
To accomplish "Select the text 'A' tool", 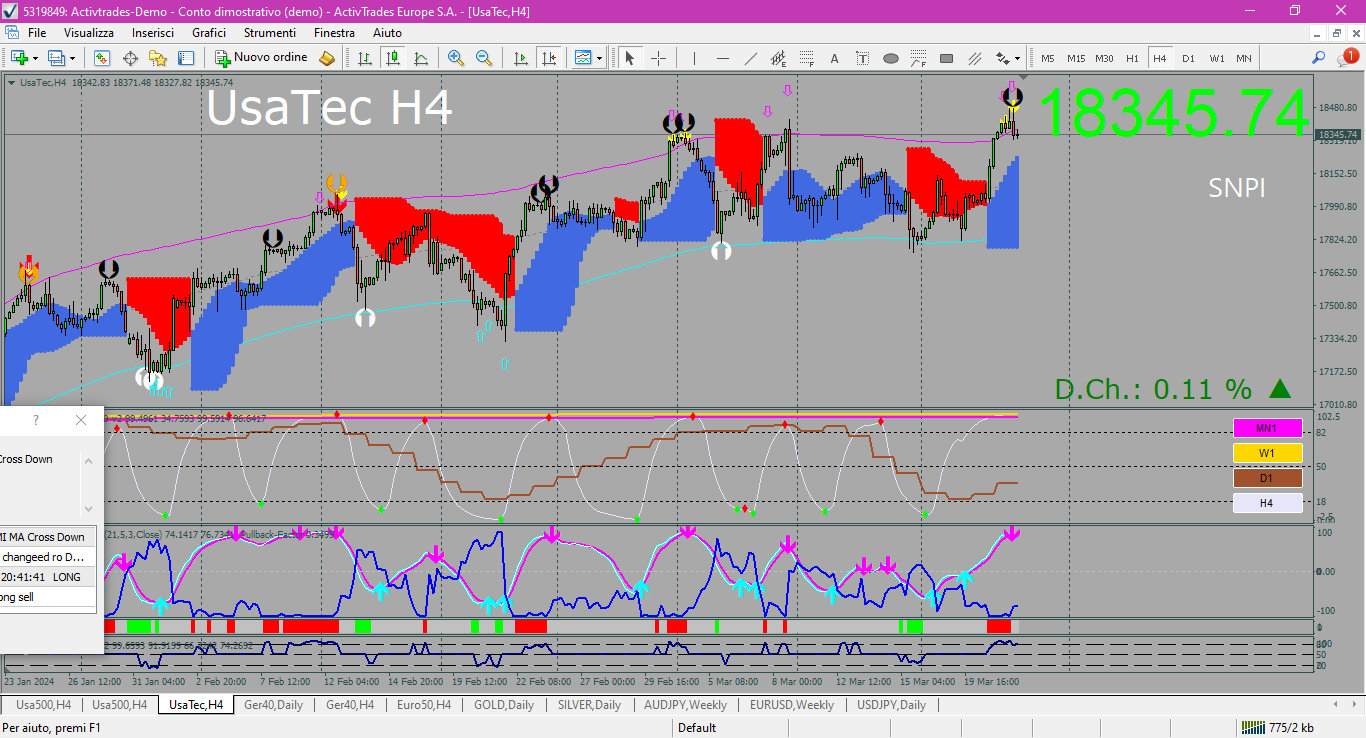I will click(834, 58).
